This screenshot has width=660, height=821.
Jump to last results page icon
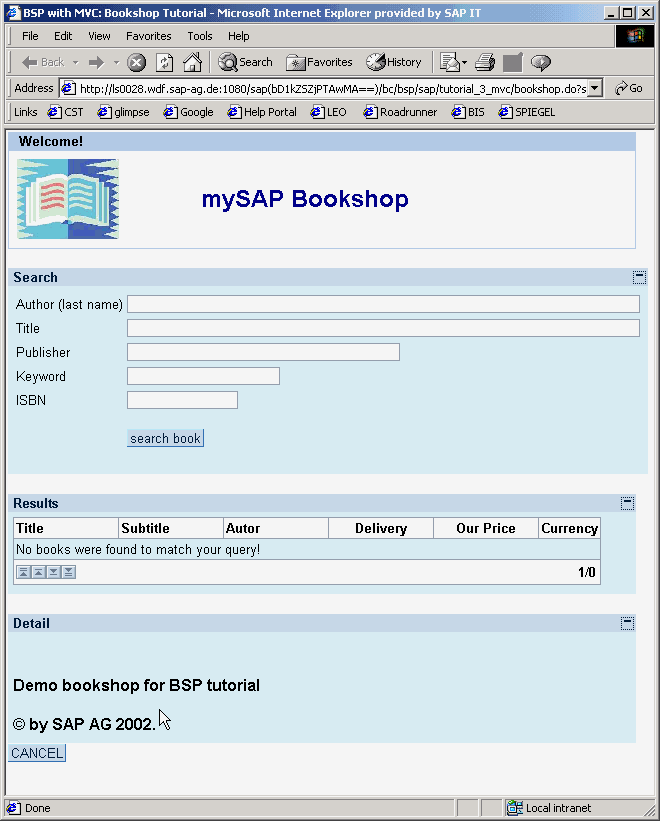(x=69, y=572)
